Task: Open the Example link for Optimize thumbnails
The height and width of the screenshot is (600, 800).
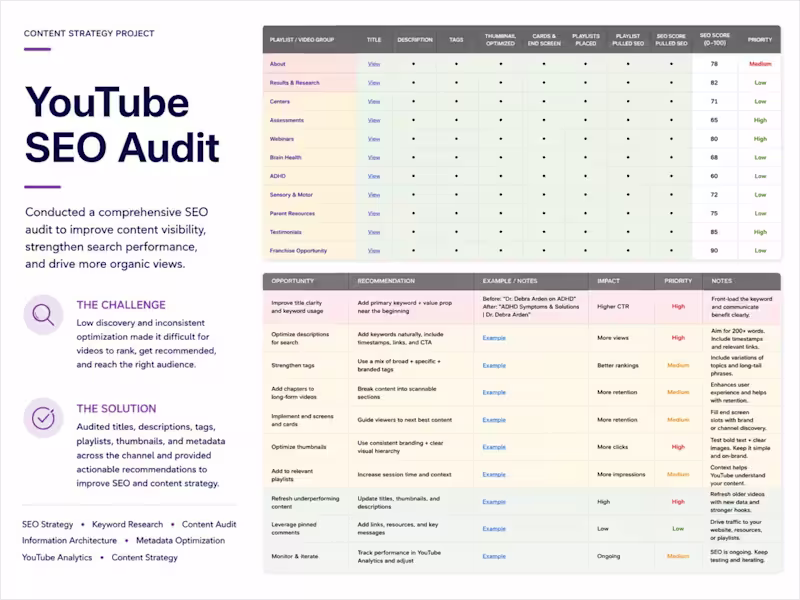Action: [494, 447]
